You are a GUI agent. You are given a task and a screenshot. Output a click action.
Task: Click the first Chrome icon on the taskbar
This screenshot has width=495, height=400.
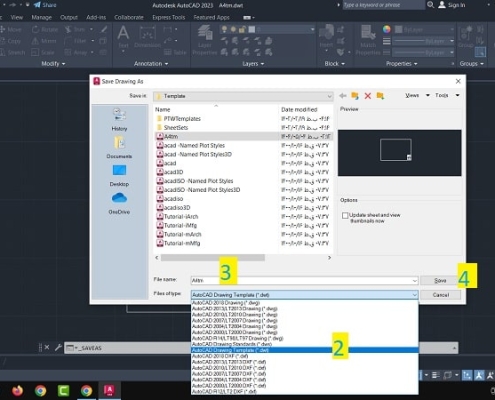pos(41,390)
